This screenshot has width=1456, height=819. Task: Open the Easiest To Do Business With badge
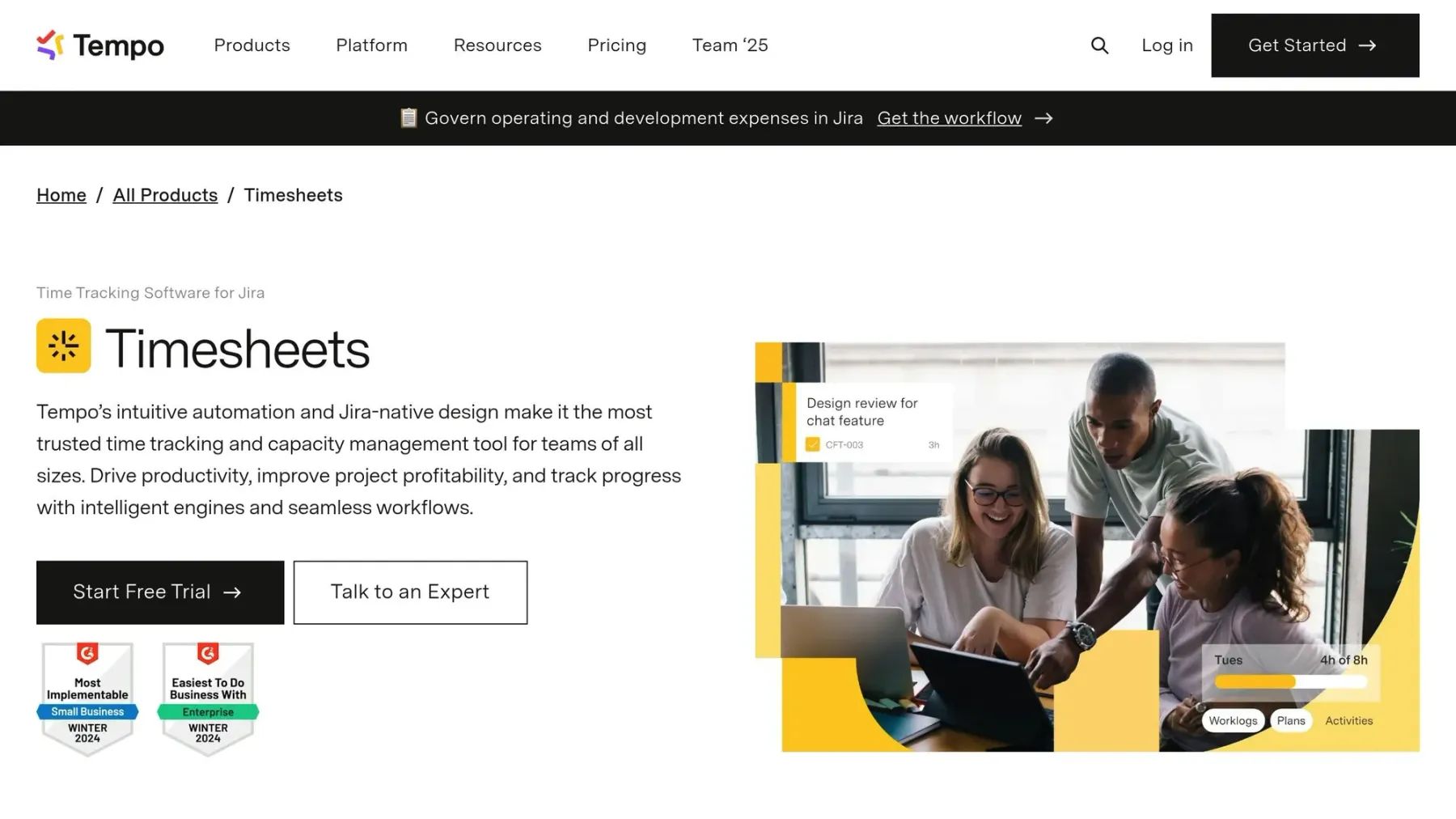point(208,698)
